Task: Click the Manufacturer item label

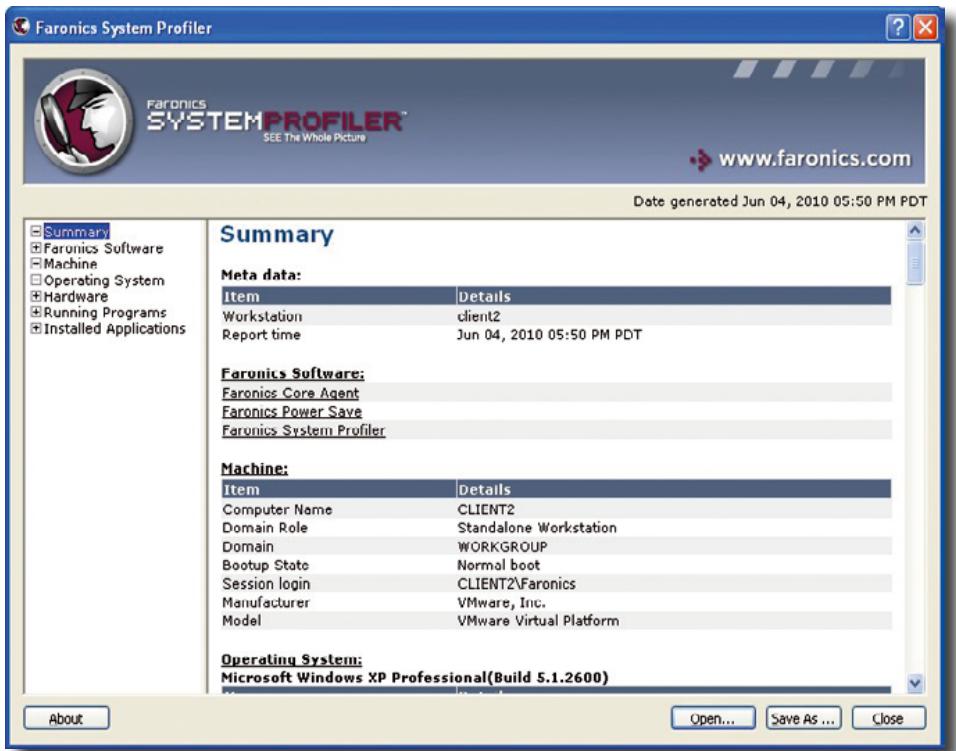Action: [266, 602]
